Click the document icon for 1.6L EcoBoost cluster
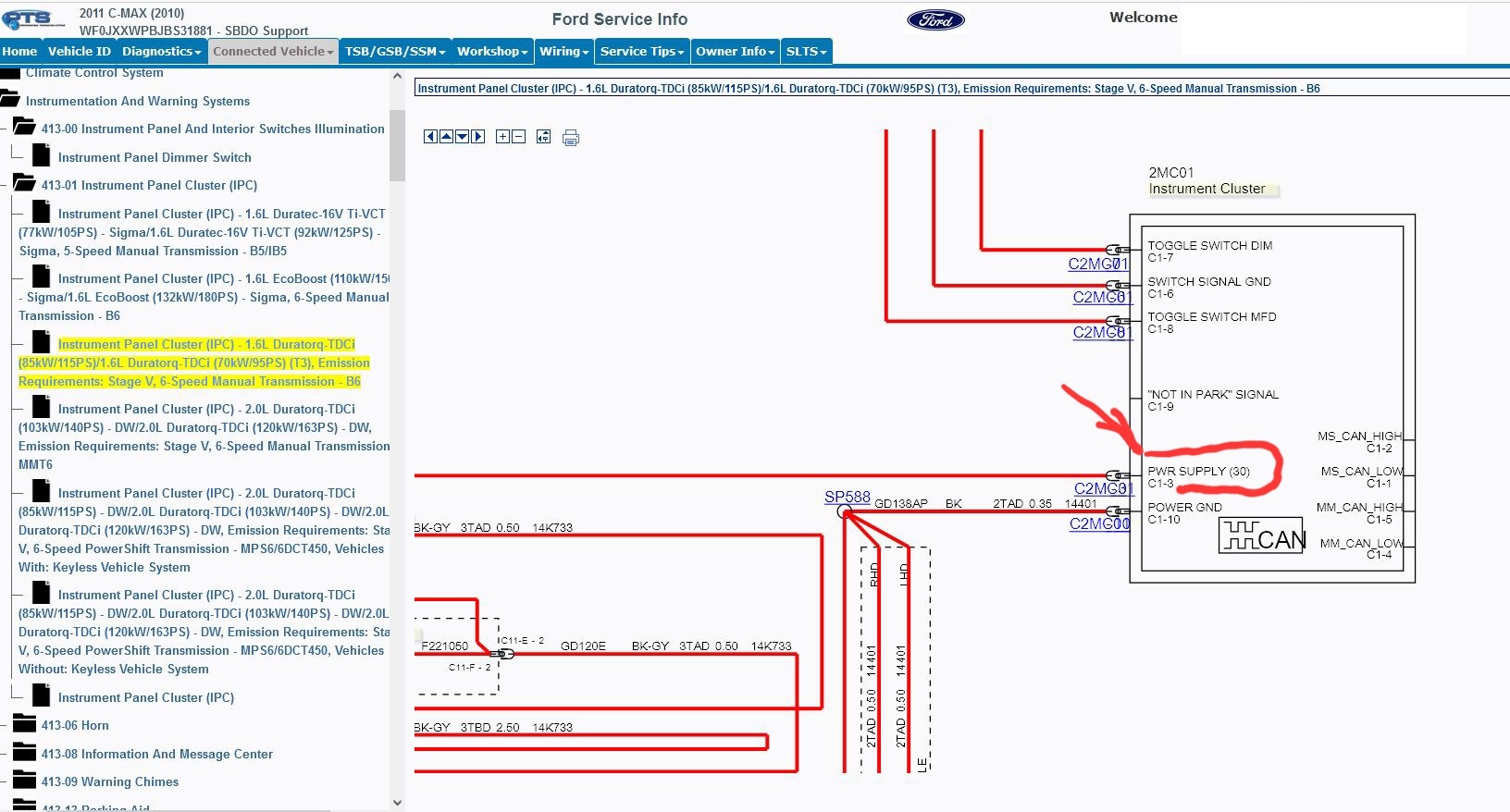This screenshot has height=812, width=1510. [41, 276]
